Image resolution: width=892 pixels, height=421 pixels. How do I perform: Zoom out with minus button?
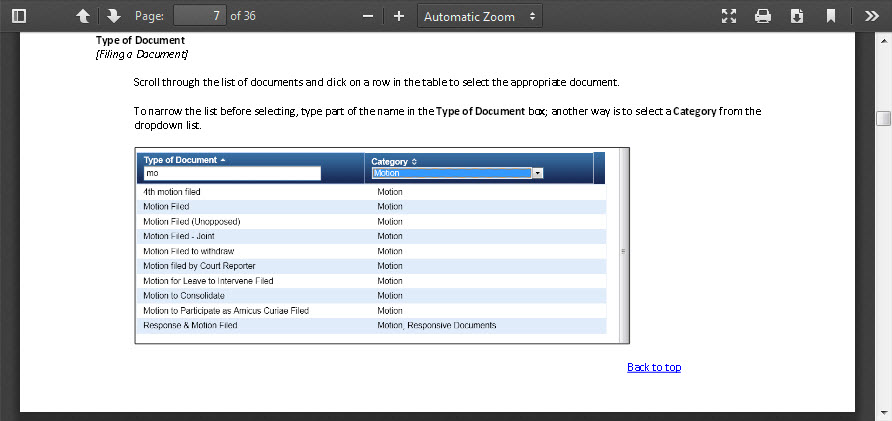tap(368, 16)
